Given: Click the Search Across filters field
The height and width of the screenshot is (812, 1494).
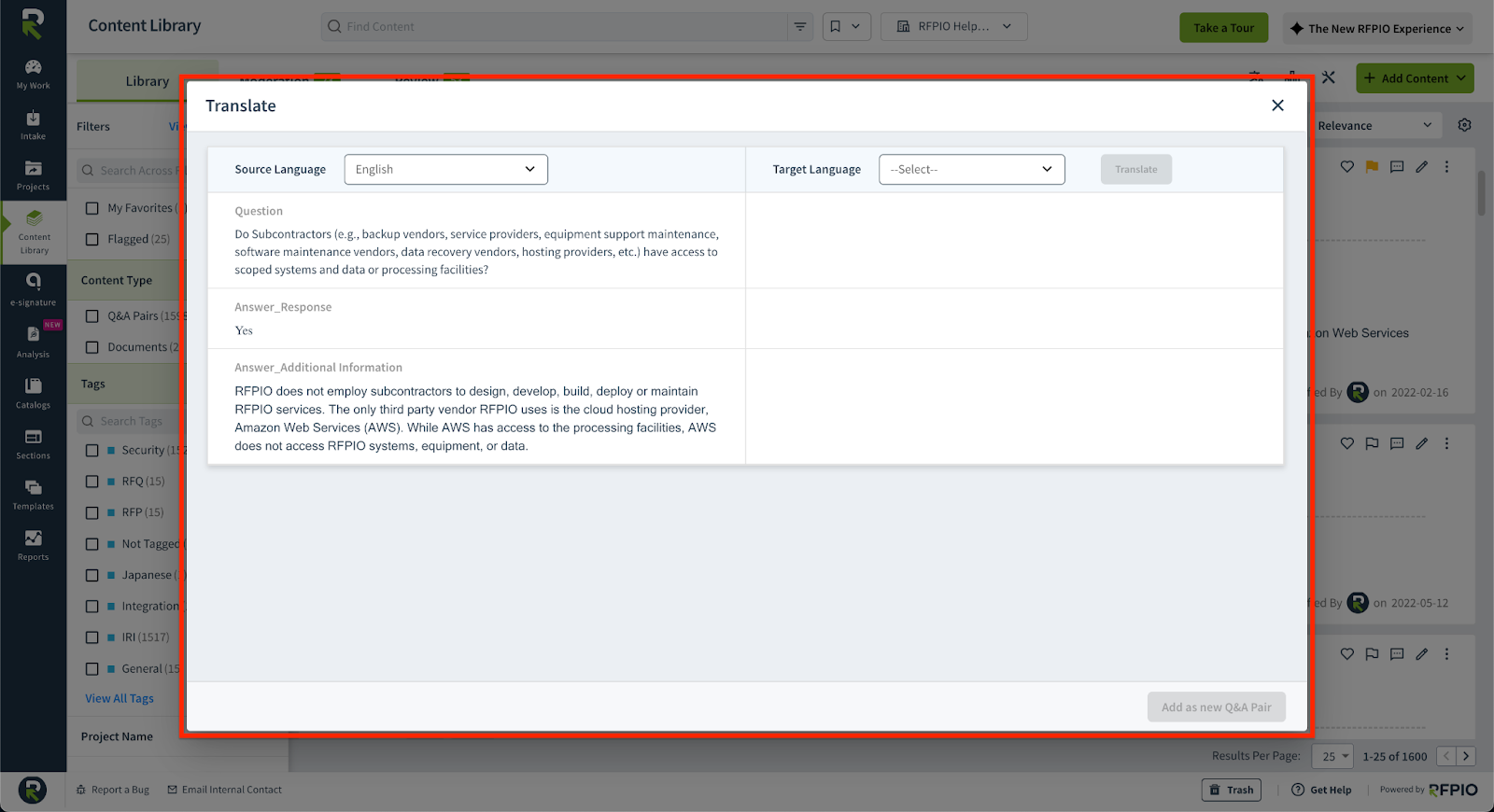Looking at the screenshot, I should [x=133, y=170].
